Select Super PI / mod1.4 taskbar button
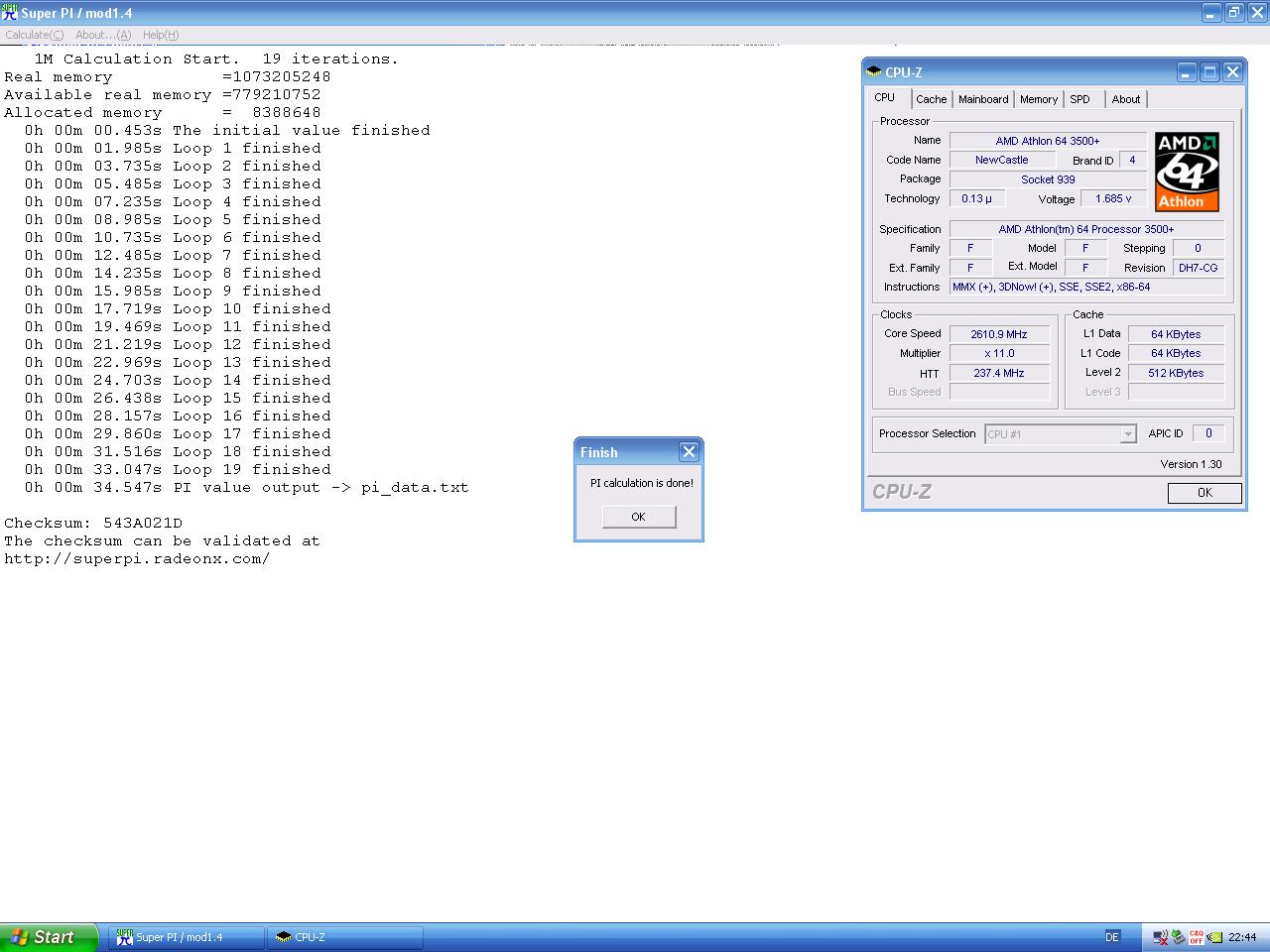The width and height of the screenshot is (1270, 952). point(186,937)
